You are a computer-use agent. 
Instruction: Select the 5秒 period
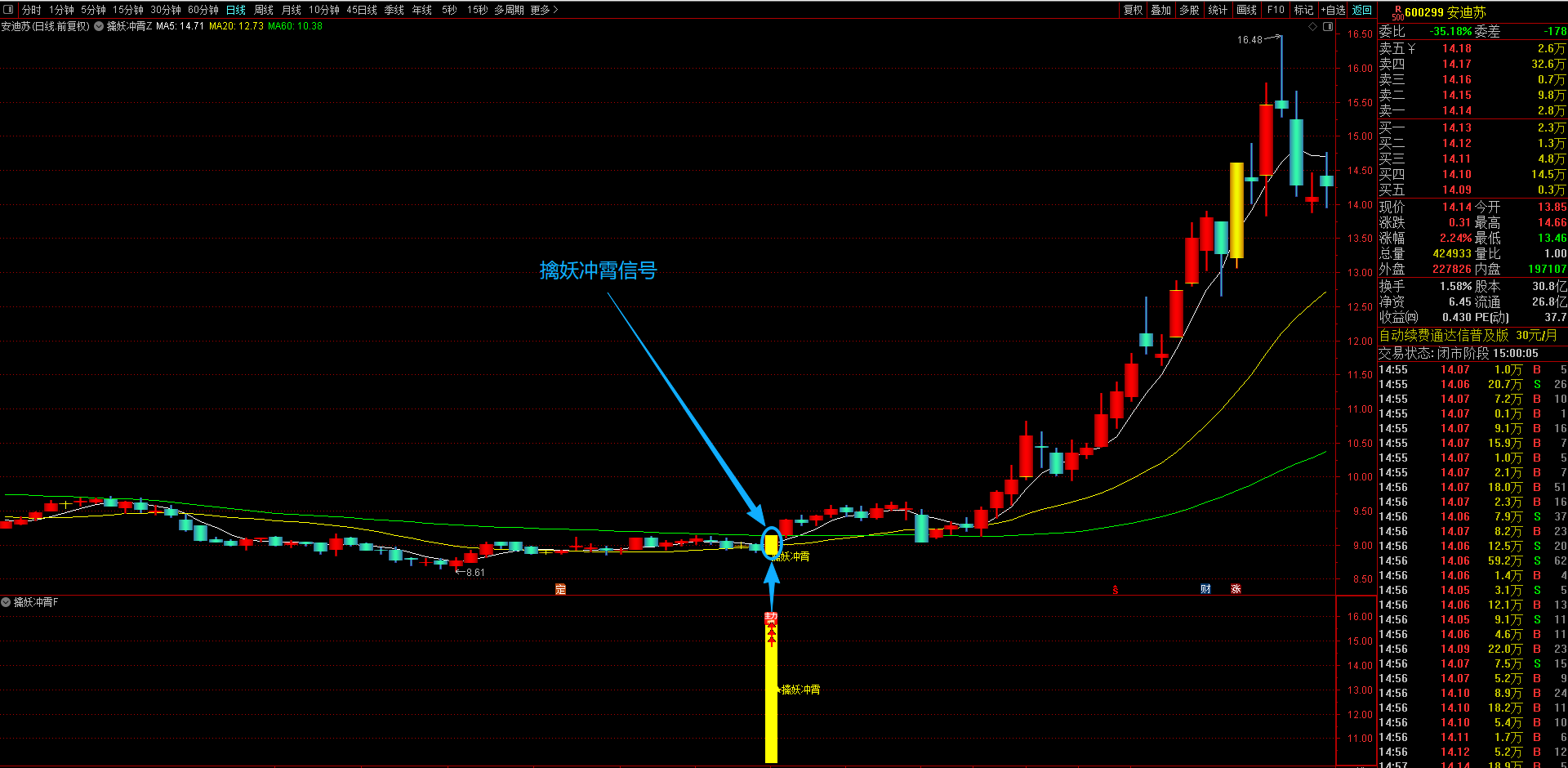point(450,10)
